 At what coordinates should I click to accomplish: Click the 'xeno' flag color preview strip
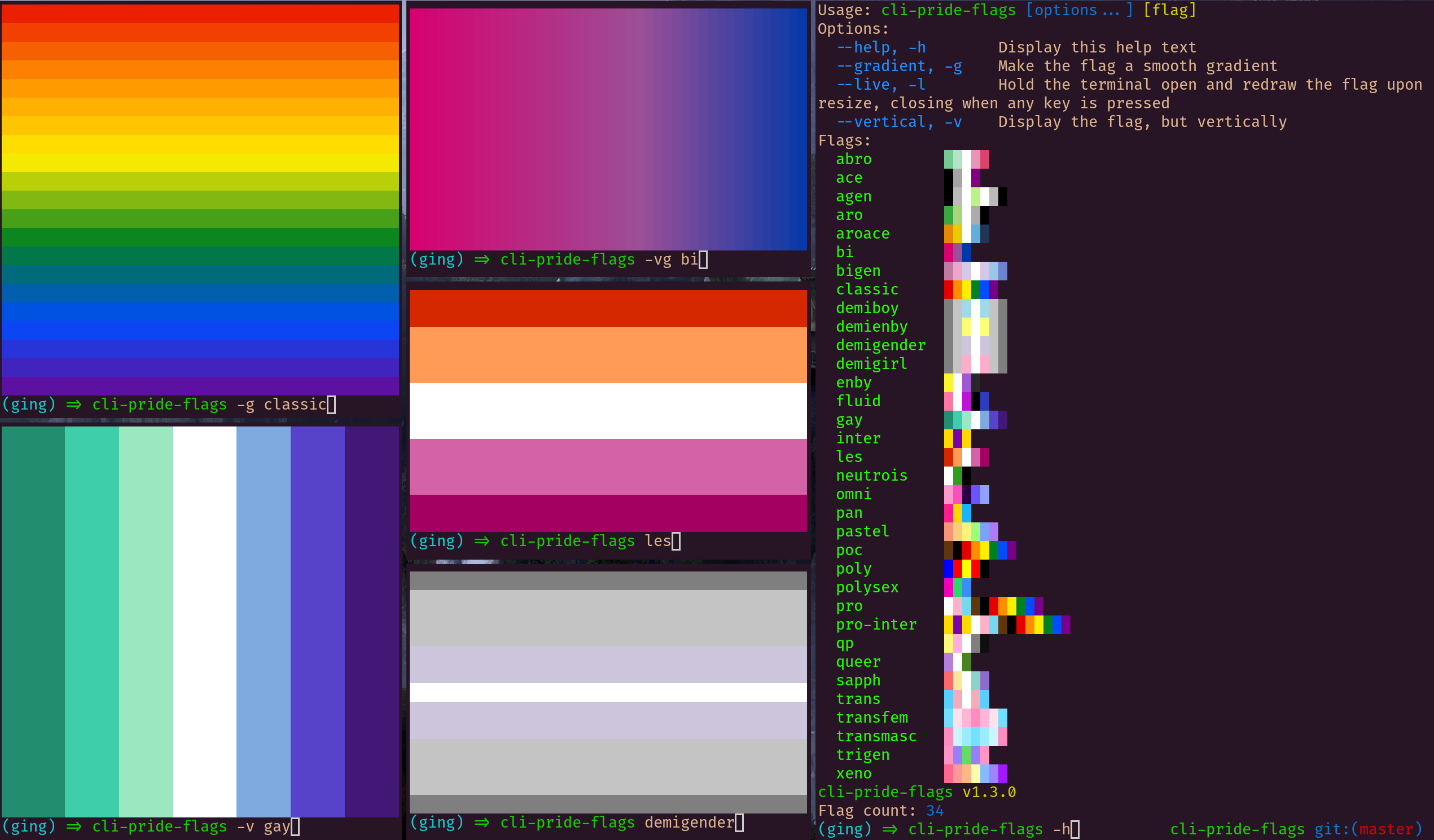point(975,773)
